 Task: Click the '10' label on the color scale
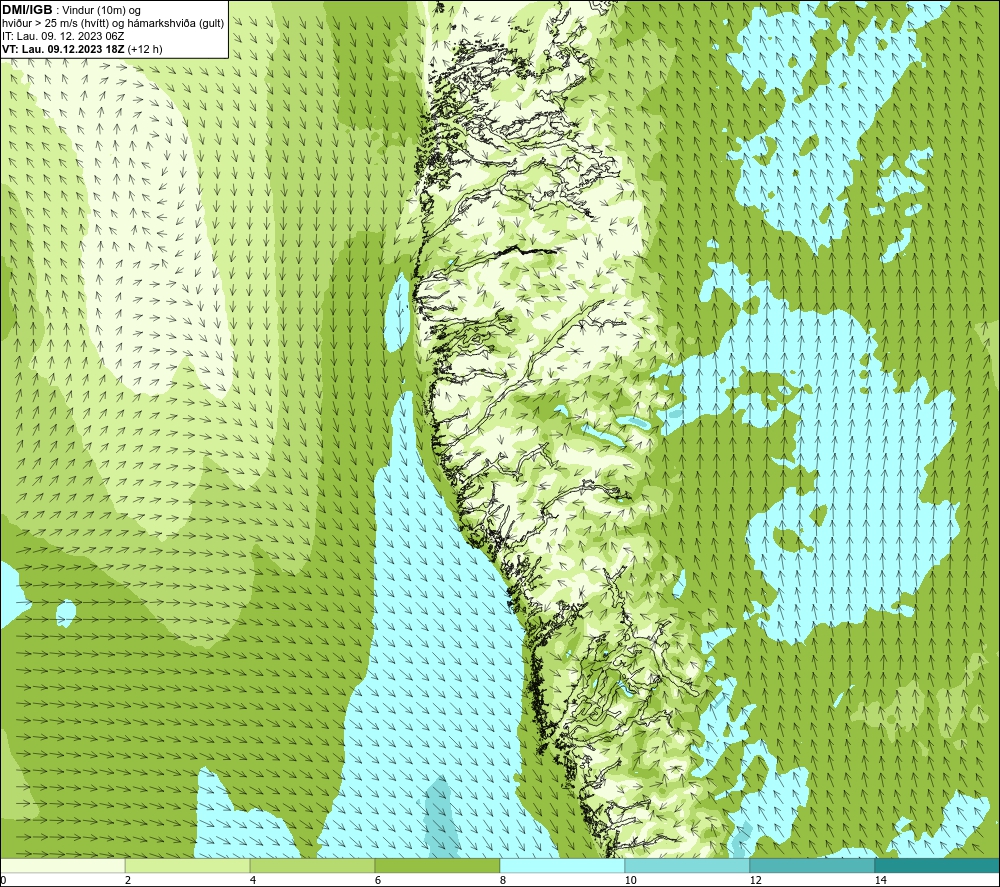tap(630, 880)
